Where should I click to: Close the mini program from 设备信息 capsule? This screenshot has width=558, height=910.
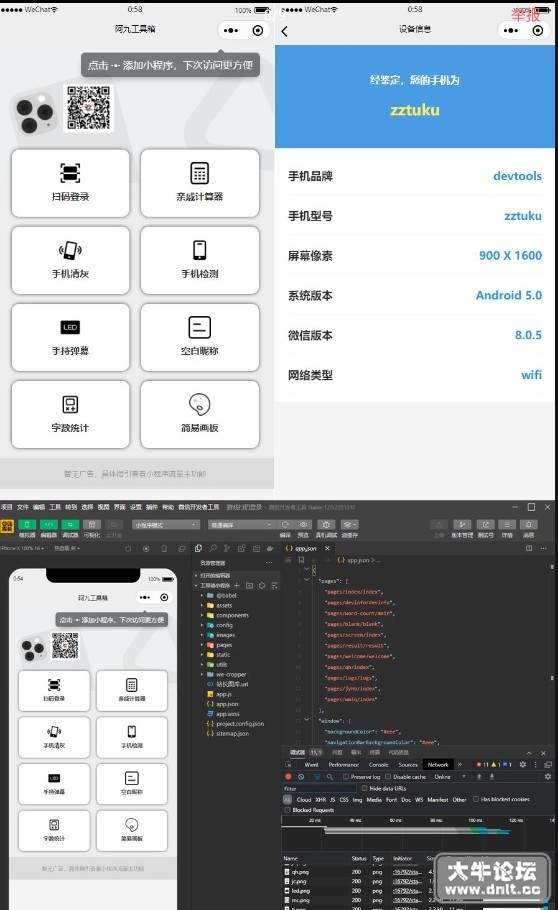click(538, 30)
